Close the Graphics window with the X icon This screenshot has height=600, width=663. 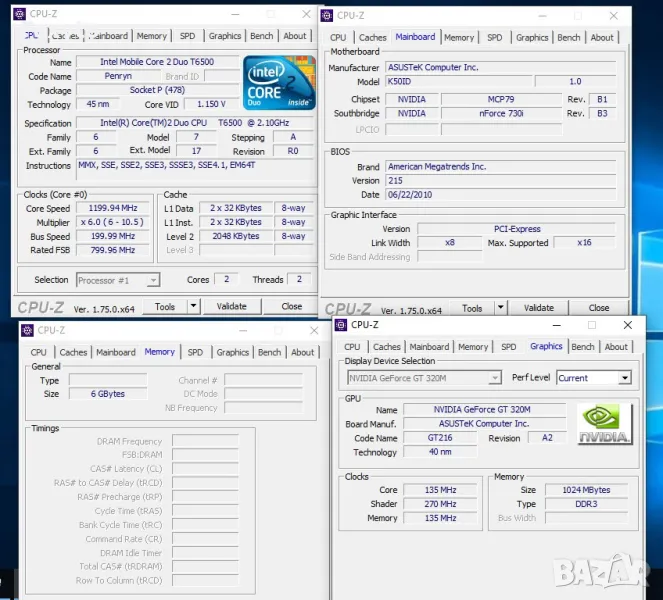pyautogui.click(x=627, y=325)
